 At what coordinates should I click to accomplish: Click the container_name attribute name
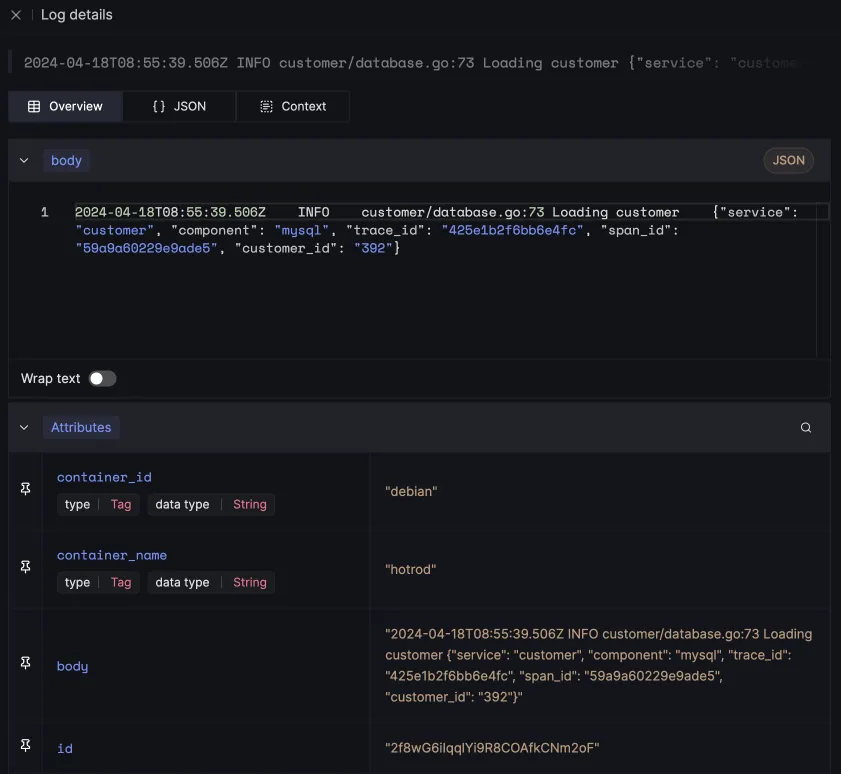pos(112,555)
